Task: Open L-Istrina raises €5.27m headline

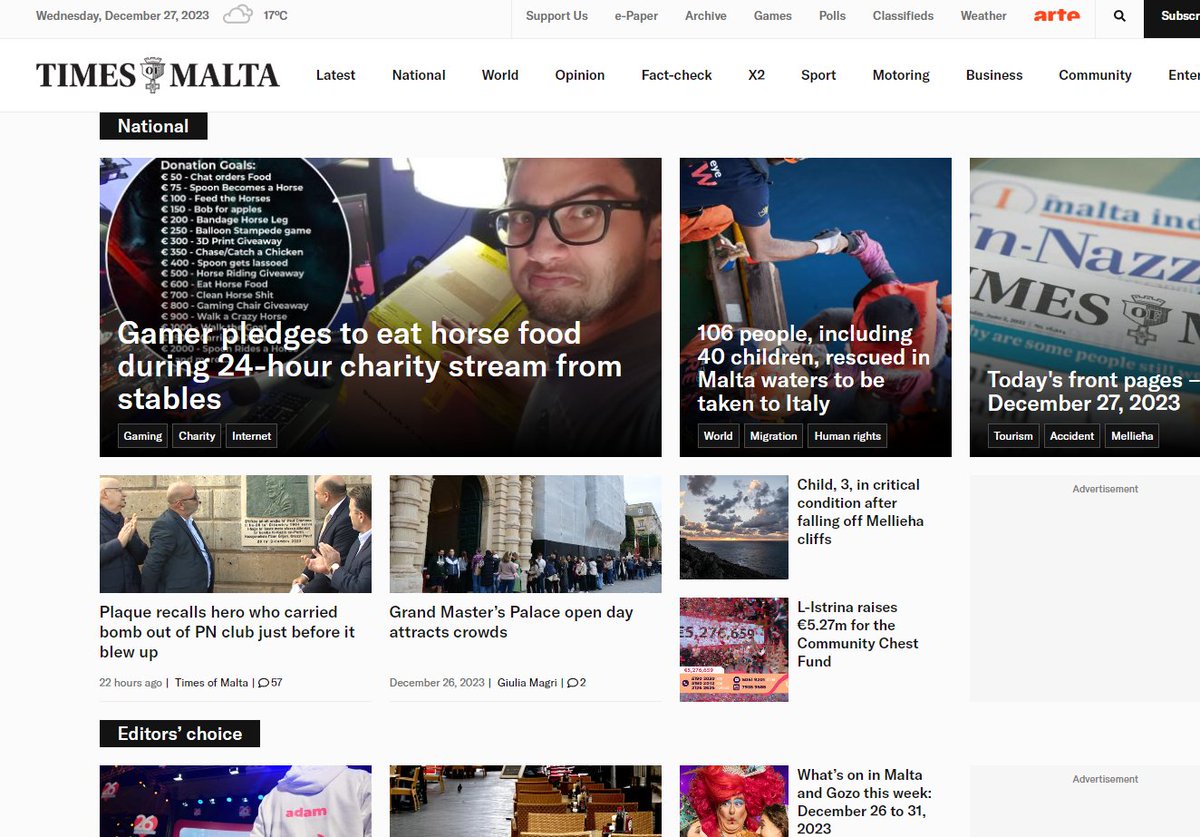Action: coord(858,634)
